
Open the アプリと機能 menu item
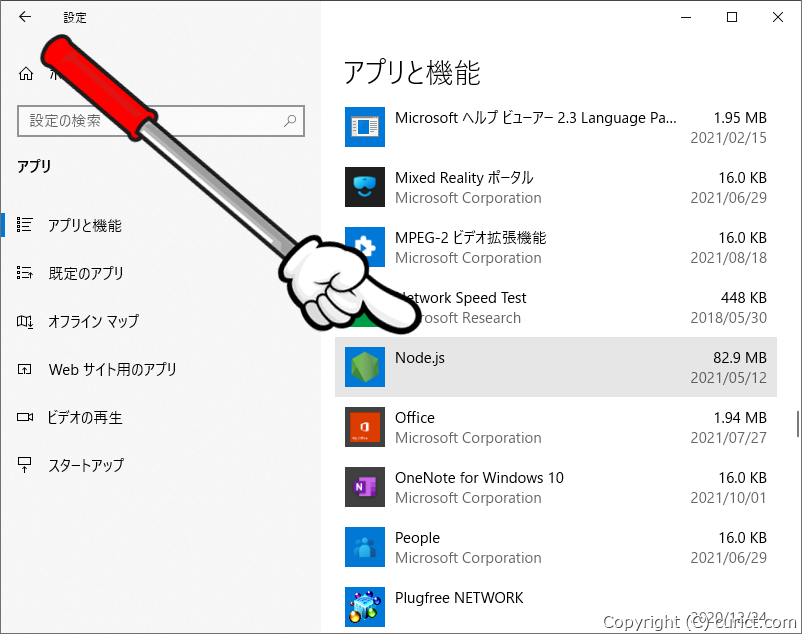pyautogui.click(x=85, y=226)
